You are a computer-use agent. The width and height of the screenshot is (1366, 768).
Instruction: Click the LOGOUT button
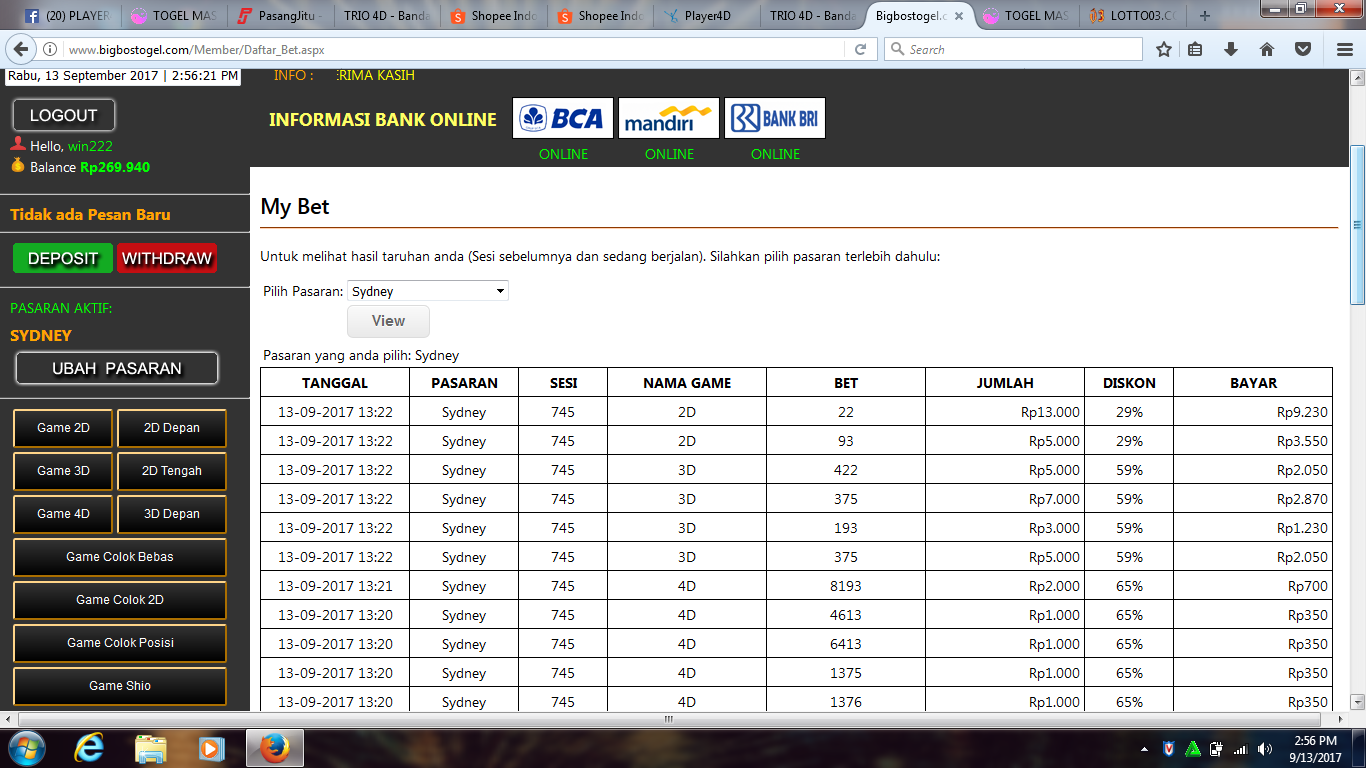(x=64, y=115)
